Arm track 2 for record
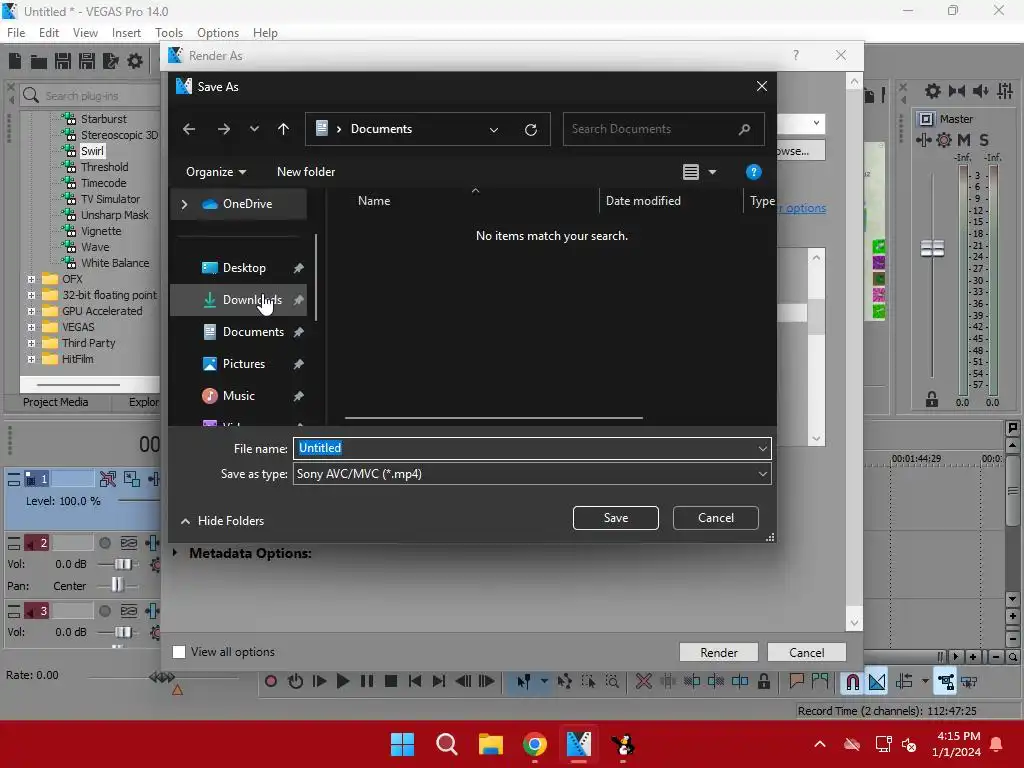1024x768 pixels. tap(104, 543)
